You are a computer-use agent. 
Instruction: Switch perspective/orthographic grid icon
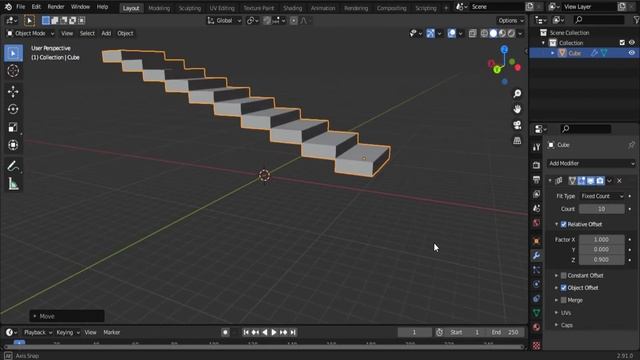pos(517,140)
